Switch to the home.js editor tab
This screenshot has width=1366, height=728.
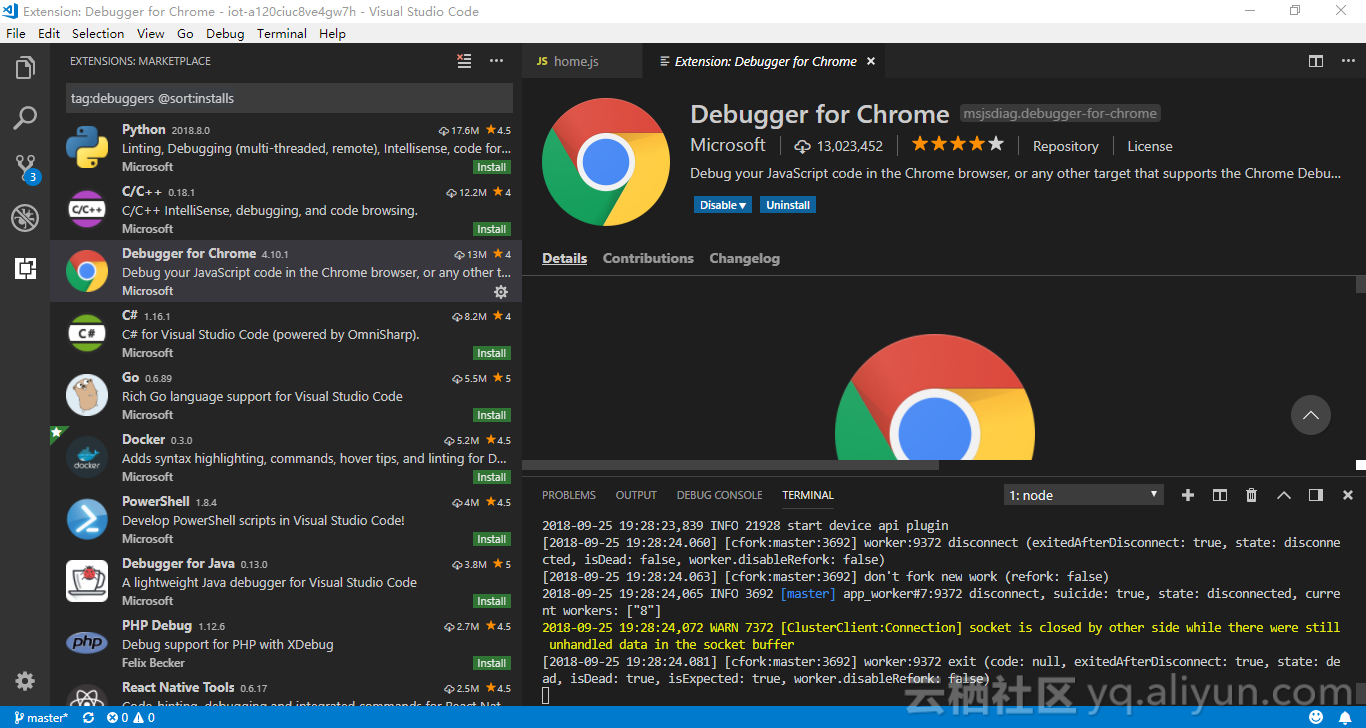click(x=582, y=61)
